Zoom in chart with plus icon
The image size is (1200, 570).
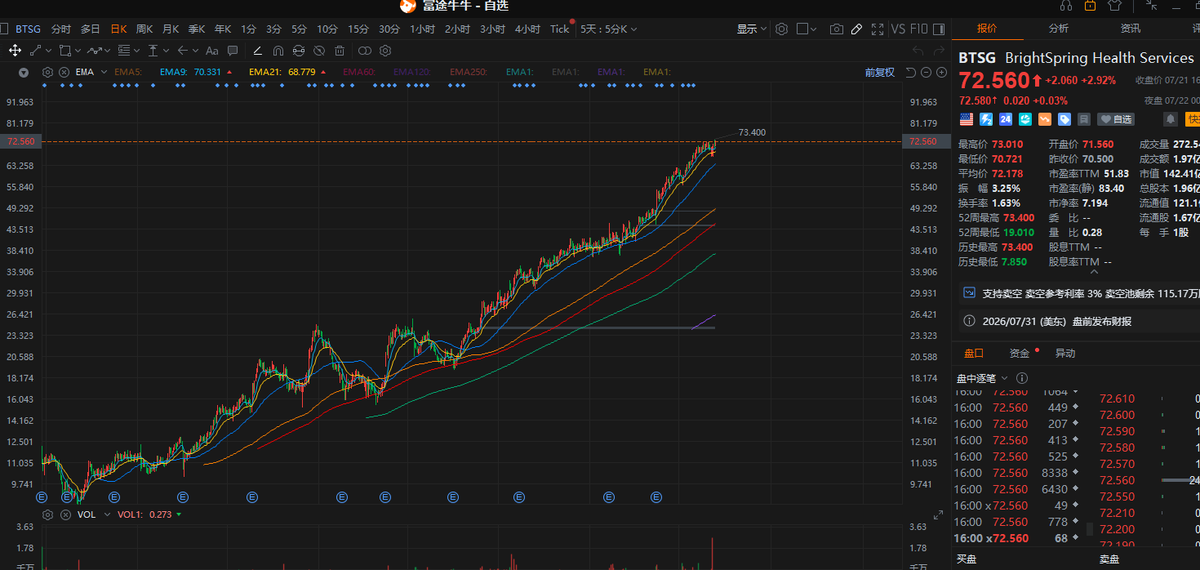pos(941,72)
